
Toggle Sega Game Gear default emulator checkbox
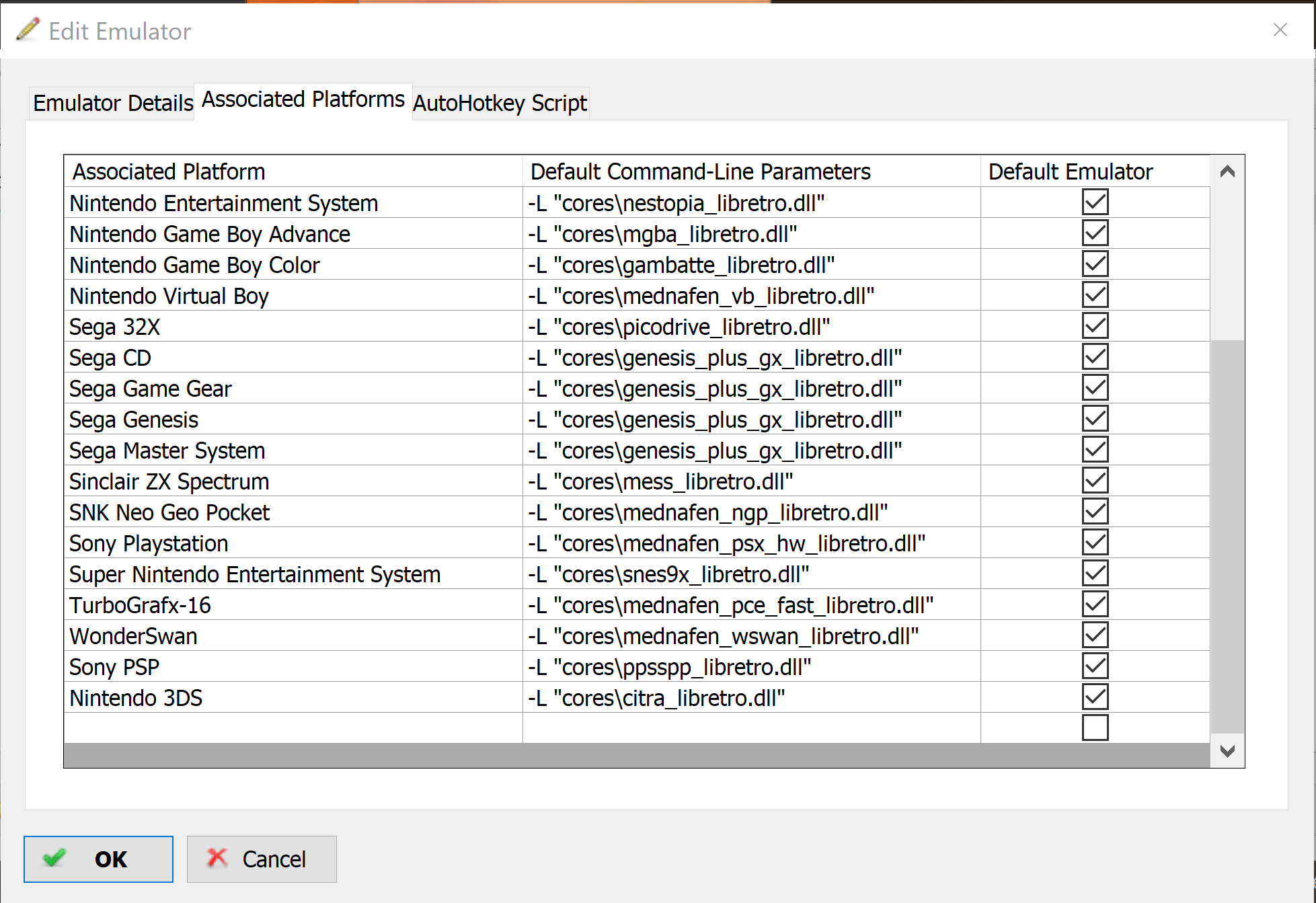(1095, 387)
